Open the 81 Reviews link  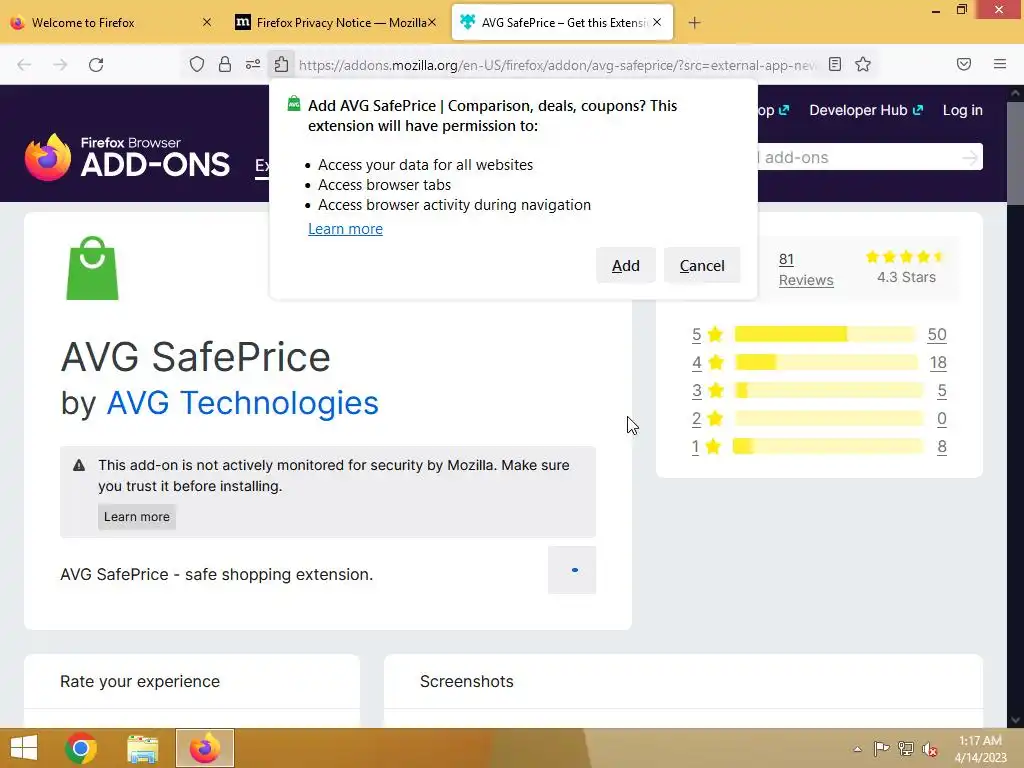pos(806,270)
